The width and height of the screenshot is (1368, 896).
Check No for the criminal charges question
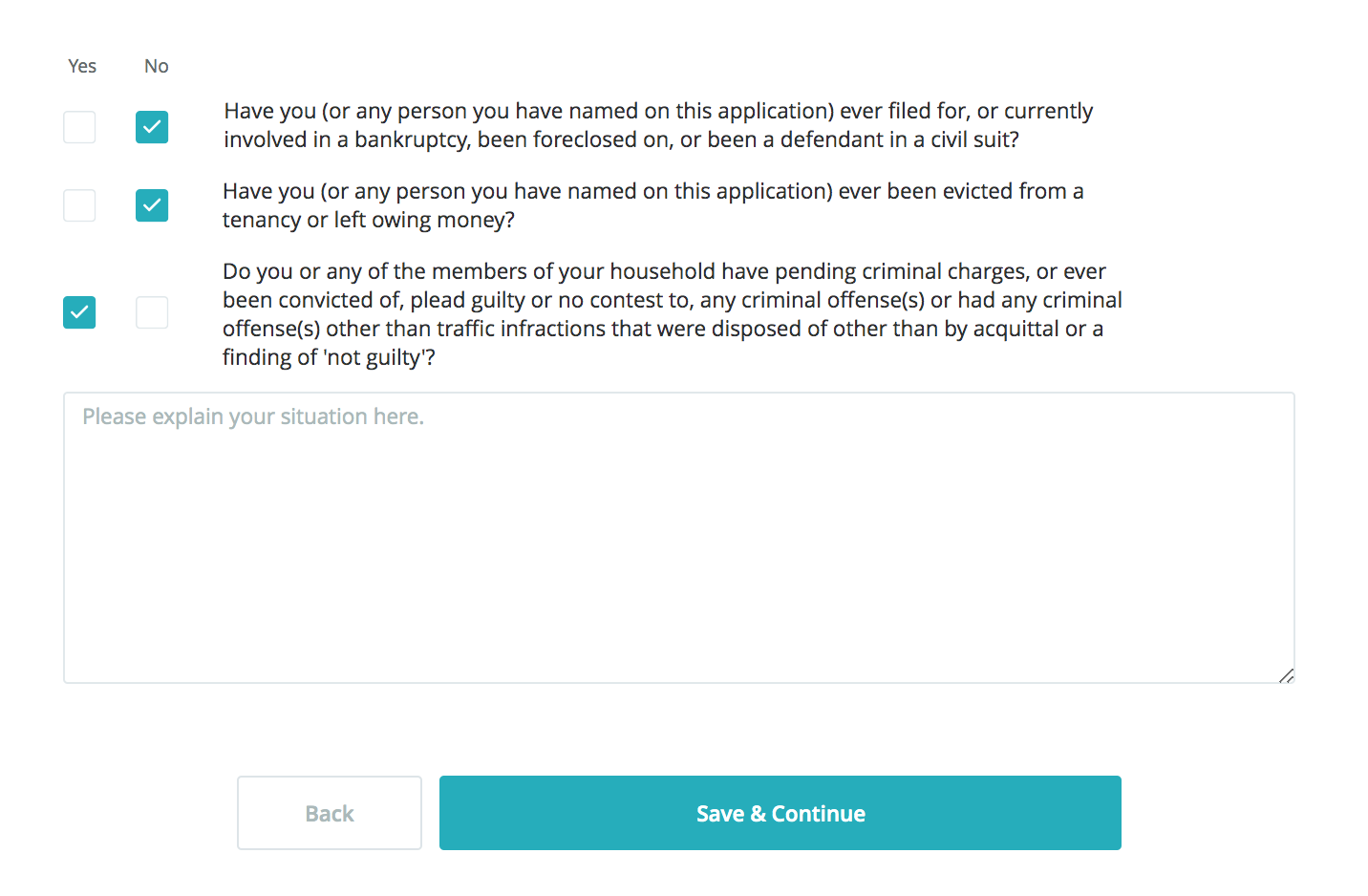click(x=152, y=312)
